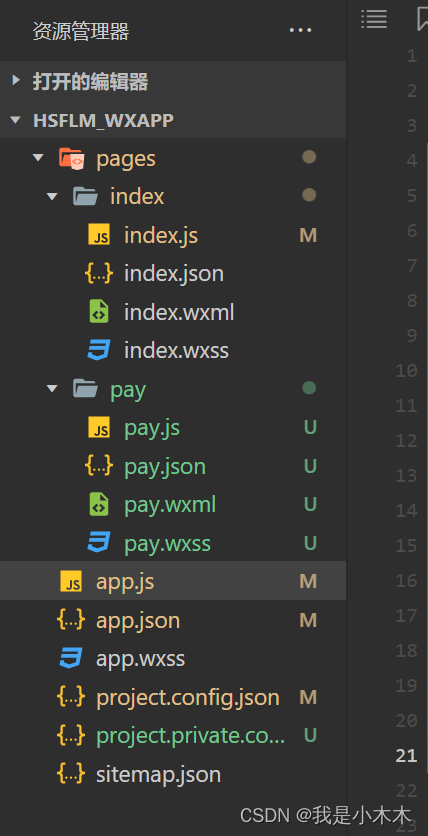The height and width of the screenshot is (836, 428).
Task: Collapse the HSFLM_WXAPP project root
Action: [15, 120]
